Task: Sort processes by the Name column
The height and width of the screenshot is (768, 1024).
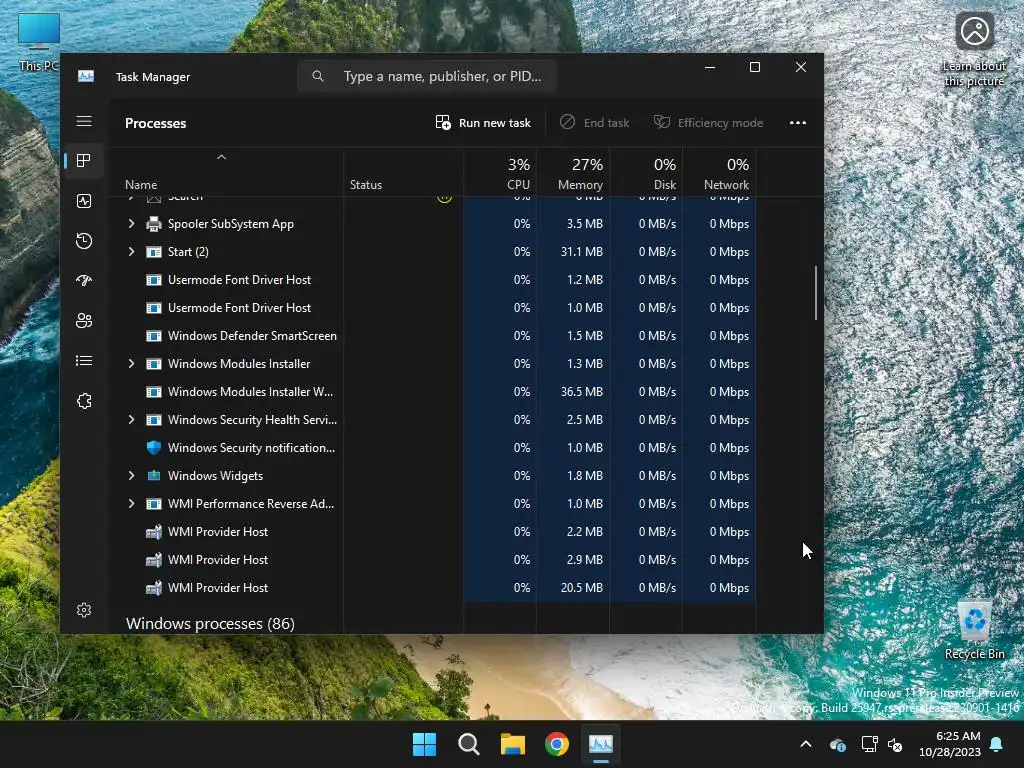Action: (x=227, y=173)
